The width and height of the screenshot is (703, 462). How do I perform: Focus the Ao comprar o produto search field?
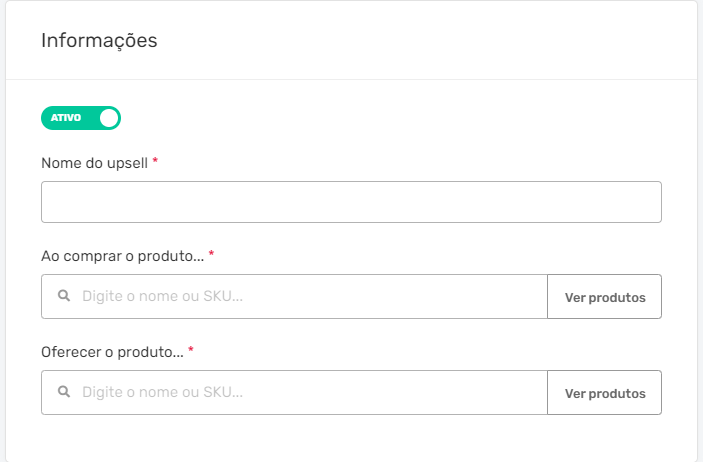294,296
